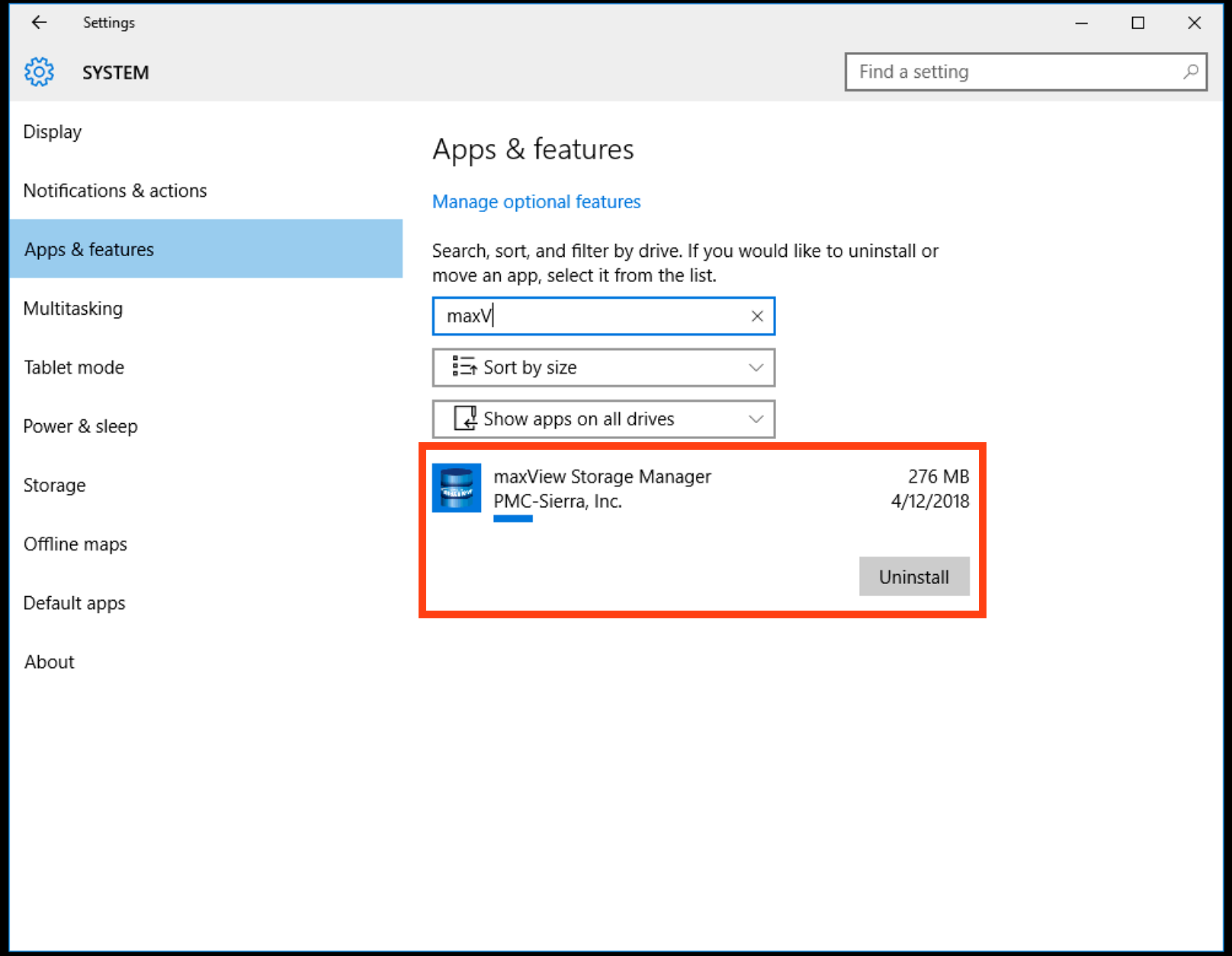Click the PMC-Sierra, Inc. publisher text
Image resolution: width=1232 pixels, height=956 pixels.
coord(557,501)
